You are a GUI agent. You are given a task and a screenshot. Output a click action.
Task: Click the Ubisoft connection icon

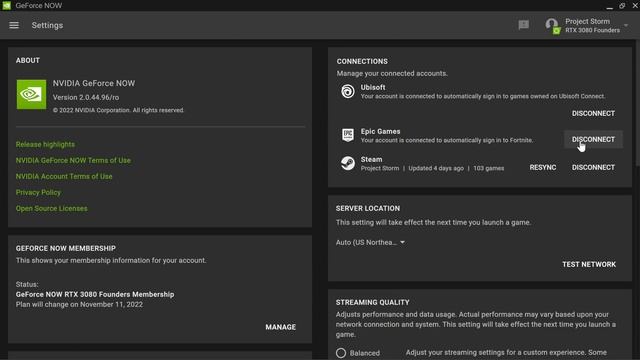coord(348,91)
